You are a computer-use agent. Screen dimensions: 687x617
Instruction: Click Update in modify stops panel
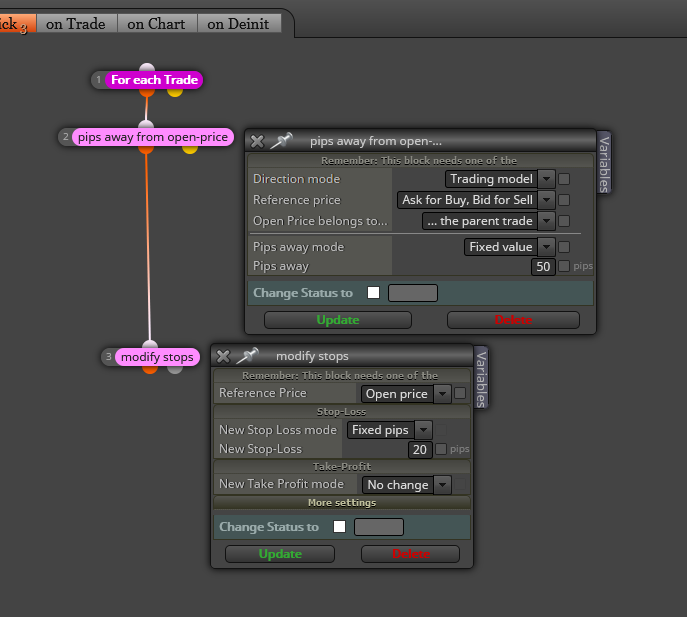click(x=280, y=554)
